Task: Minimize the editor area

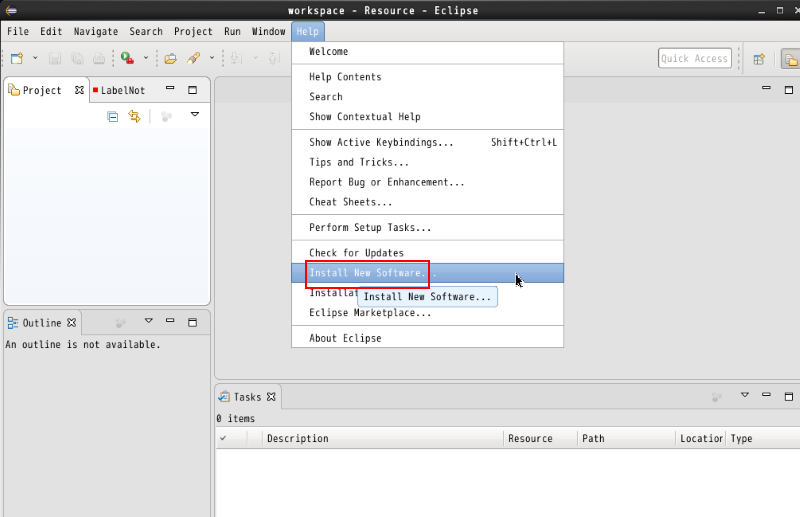Action: click(x=766, y=88)
